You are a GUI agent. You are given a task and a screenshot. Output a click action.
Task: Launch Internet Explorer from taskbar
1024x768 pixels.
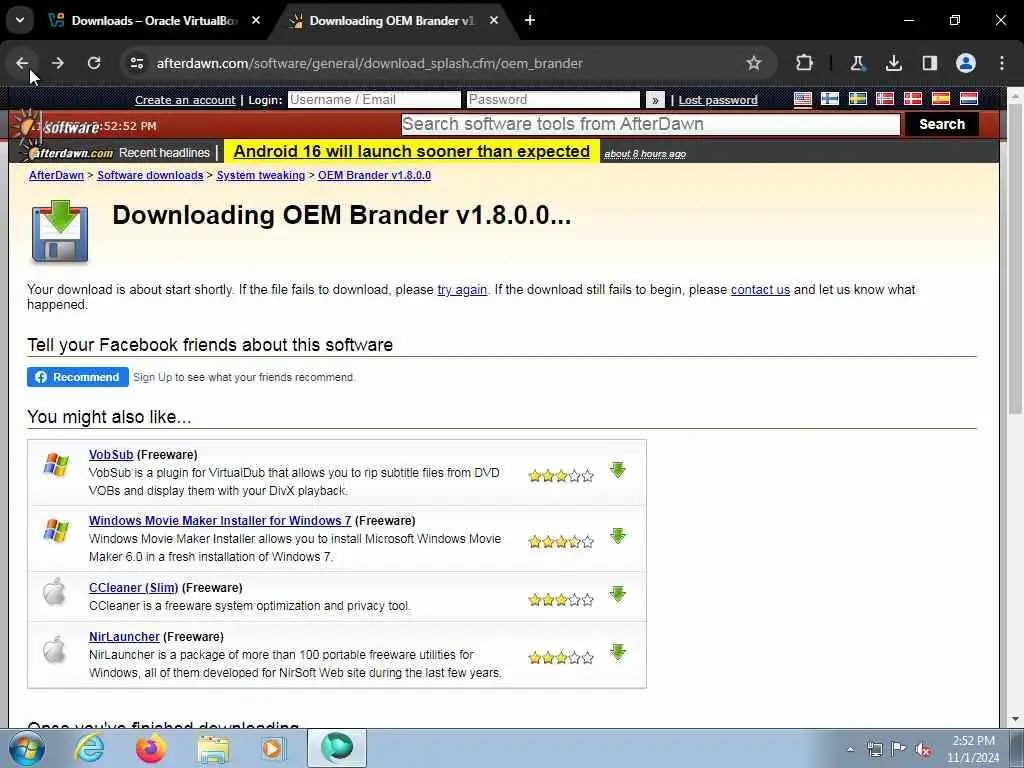89,748
